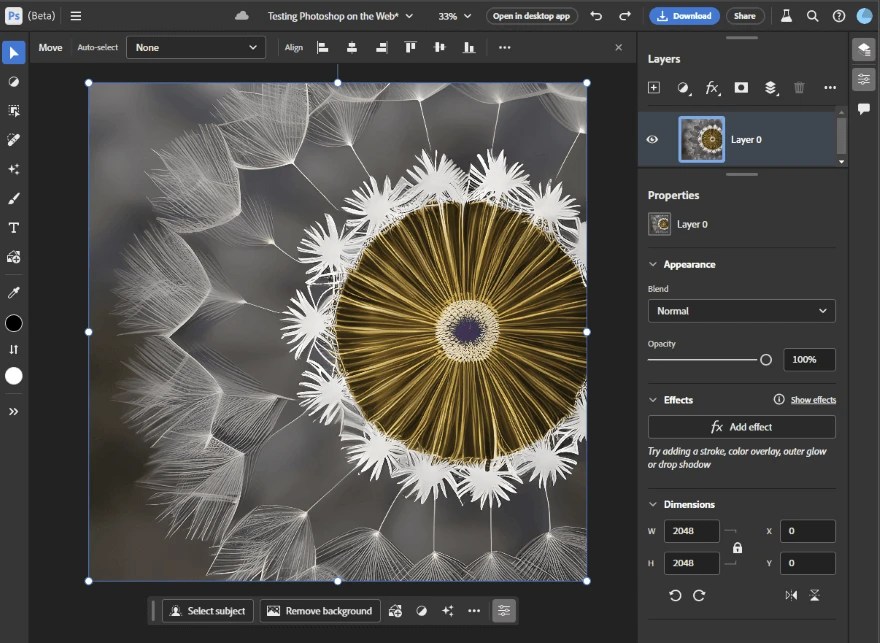Viewport: 880px width, 643px height.
Task: Open the hamburger main menu
Action: point(76,16)
